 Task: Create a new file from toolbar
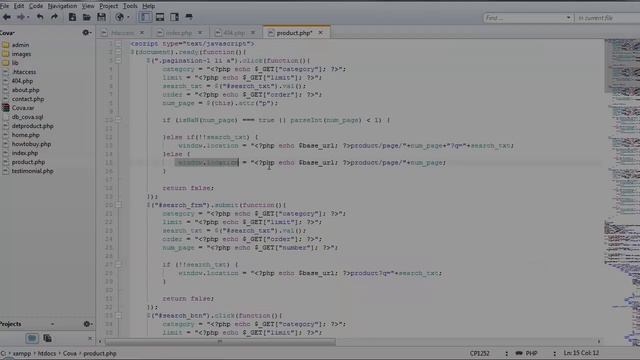(72, 17)
